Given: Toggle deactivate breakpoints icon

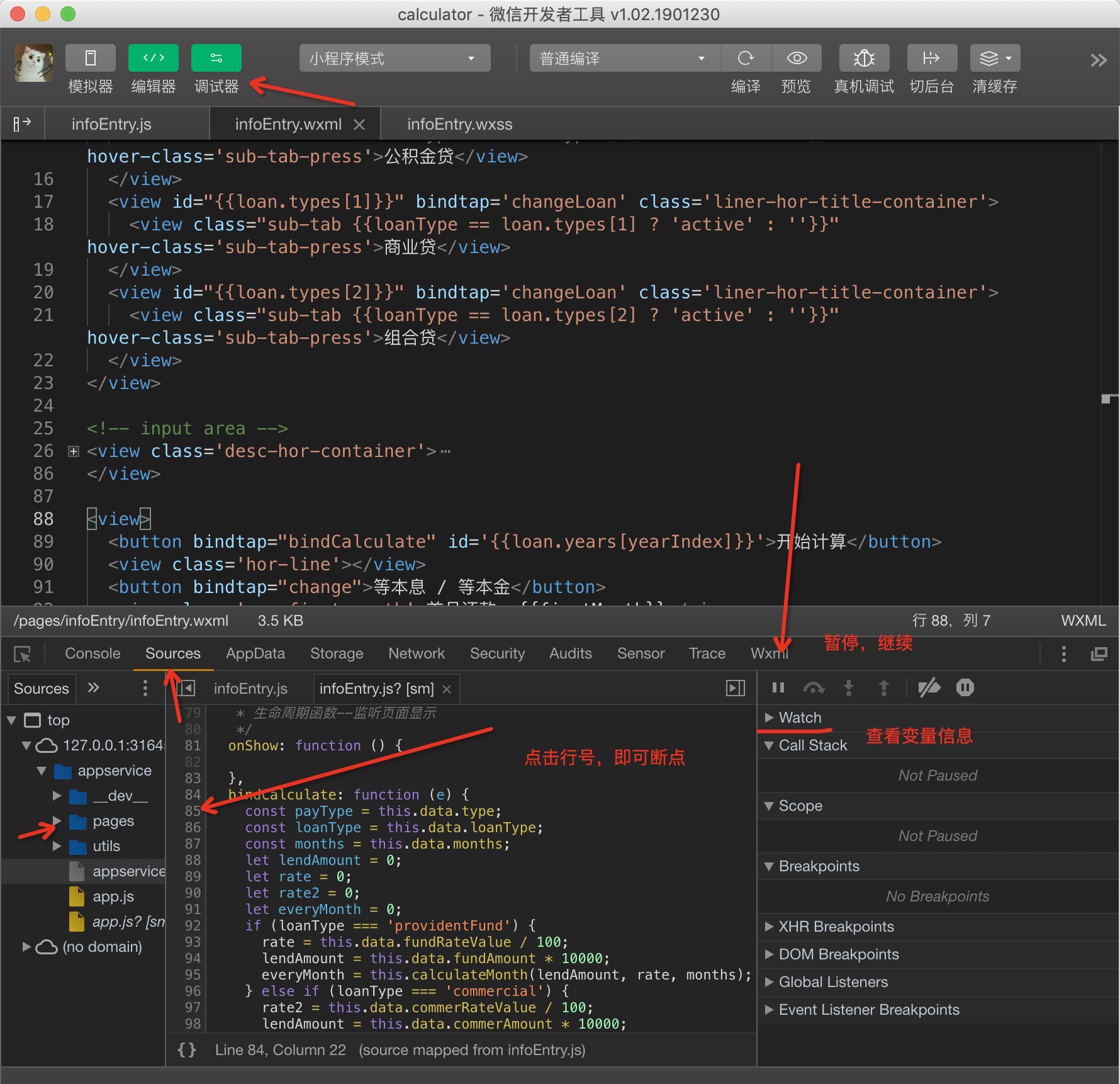Looking at the screenshot, I should (929, 687).
